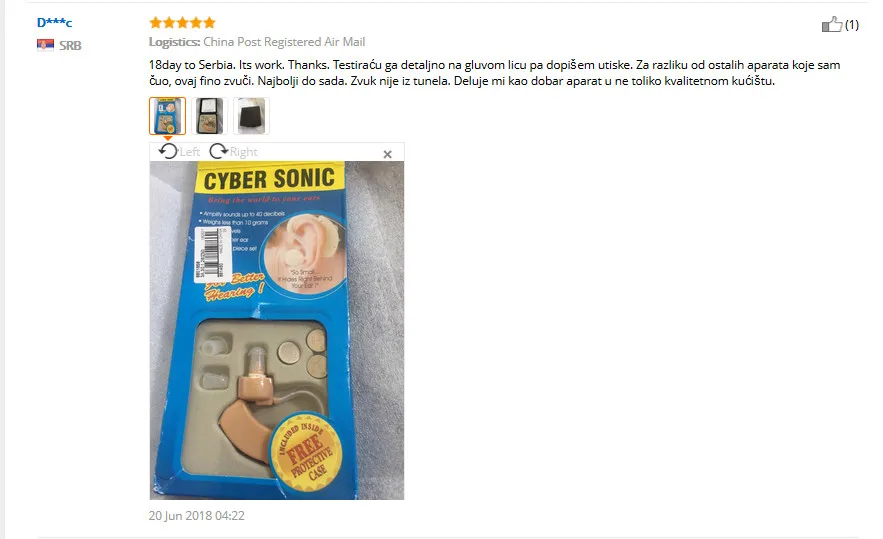Select the first Cyber Sonic box thumbnail
The width and height of the screenshot is (883, 539).
tap(167, 116)
